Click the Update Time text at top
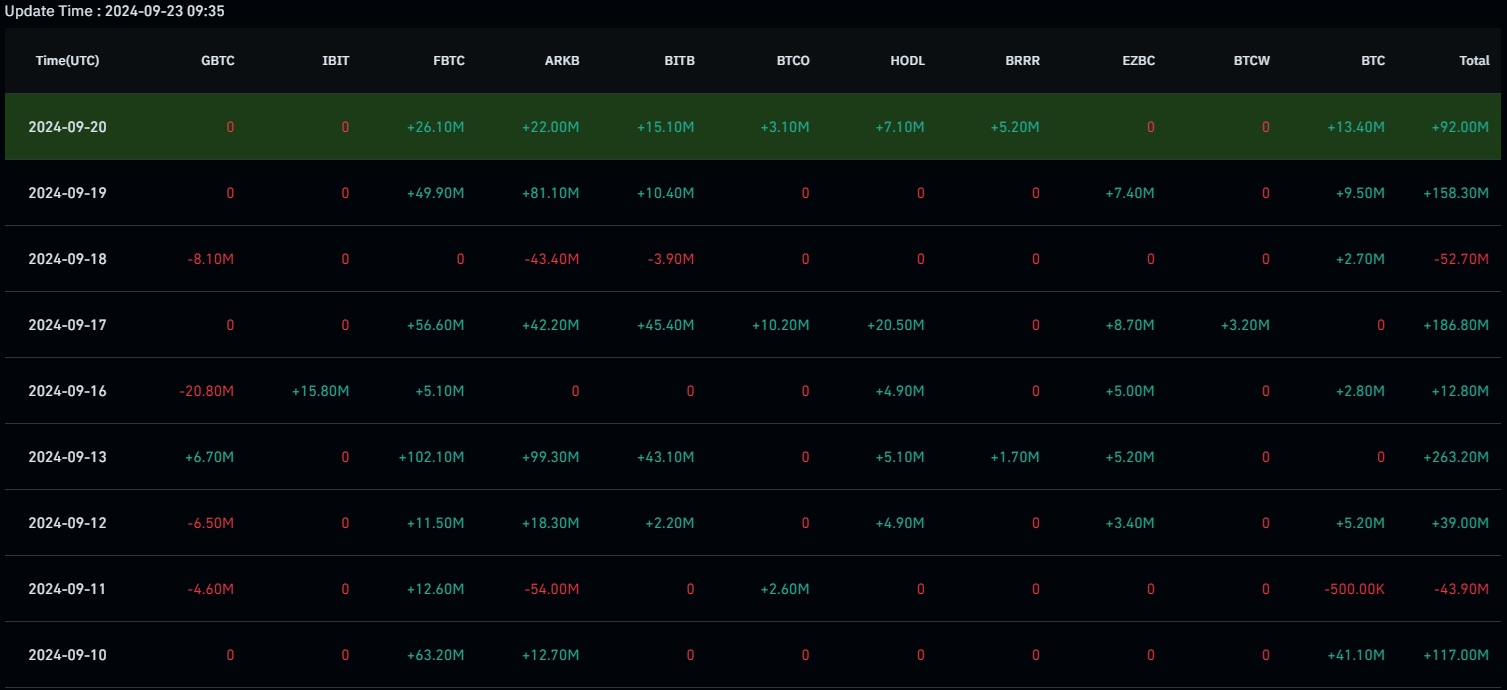 click(115, 11)
